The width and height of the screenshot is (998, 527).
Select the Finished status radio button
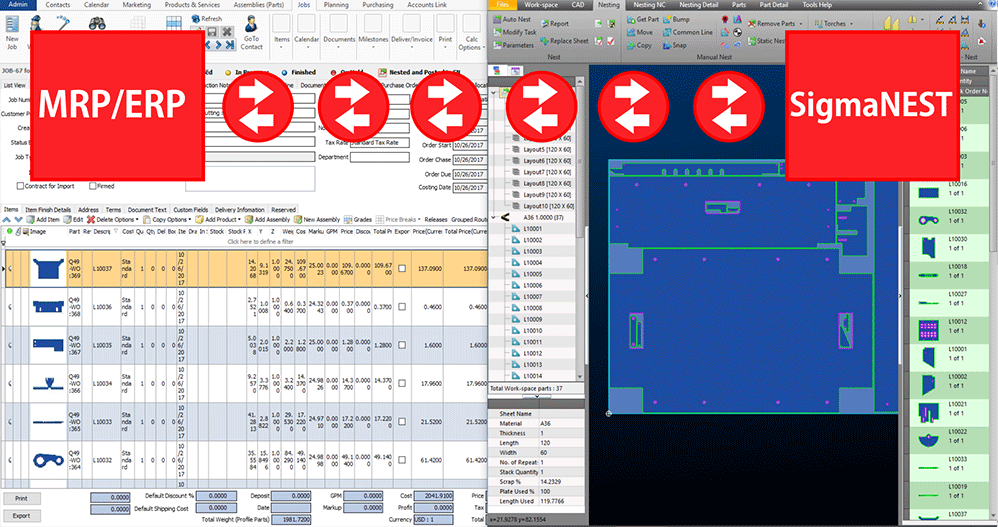click(285, 73)
